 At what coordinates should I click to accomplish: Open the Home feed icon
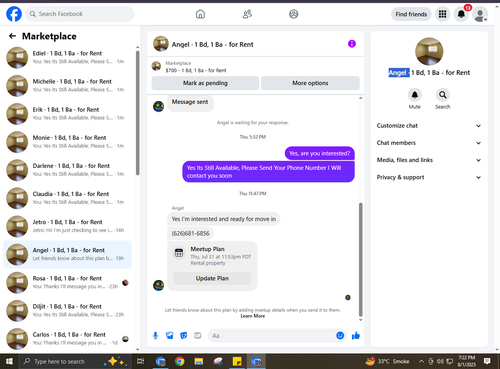pos(200,14)
